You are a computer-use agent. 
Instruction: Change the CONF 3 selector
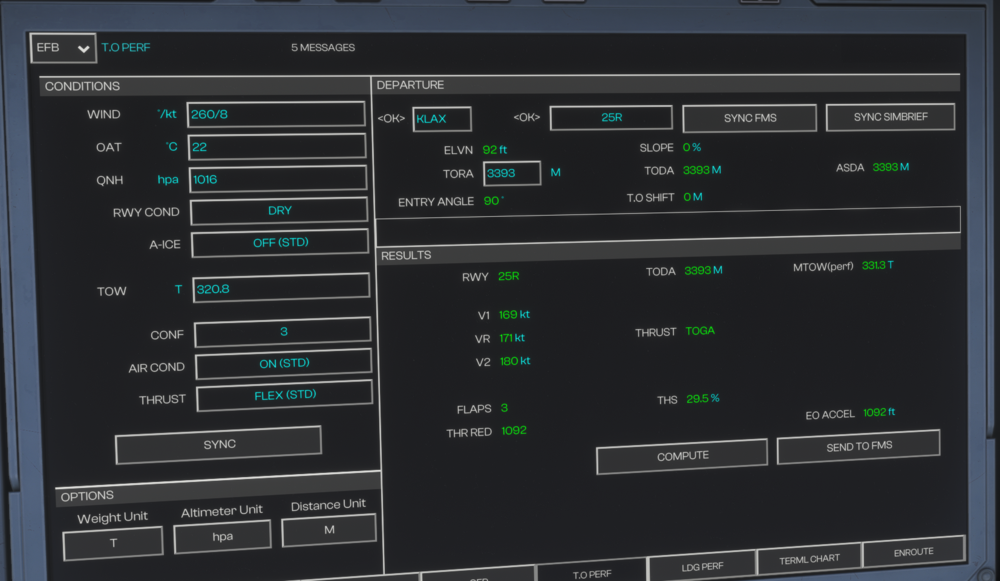click(x=282, y=333)
